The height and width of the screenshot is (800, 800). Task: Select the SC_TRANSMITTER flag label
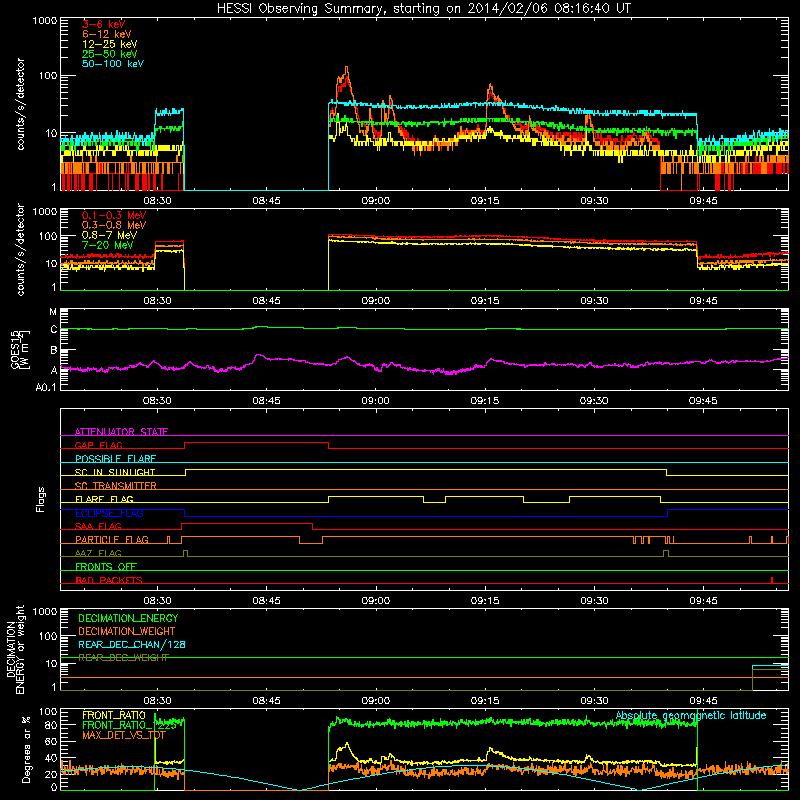115,486
